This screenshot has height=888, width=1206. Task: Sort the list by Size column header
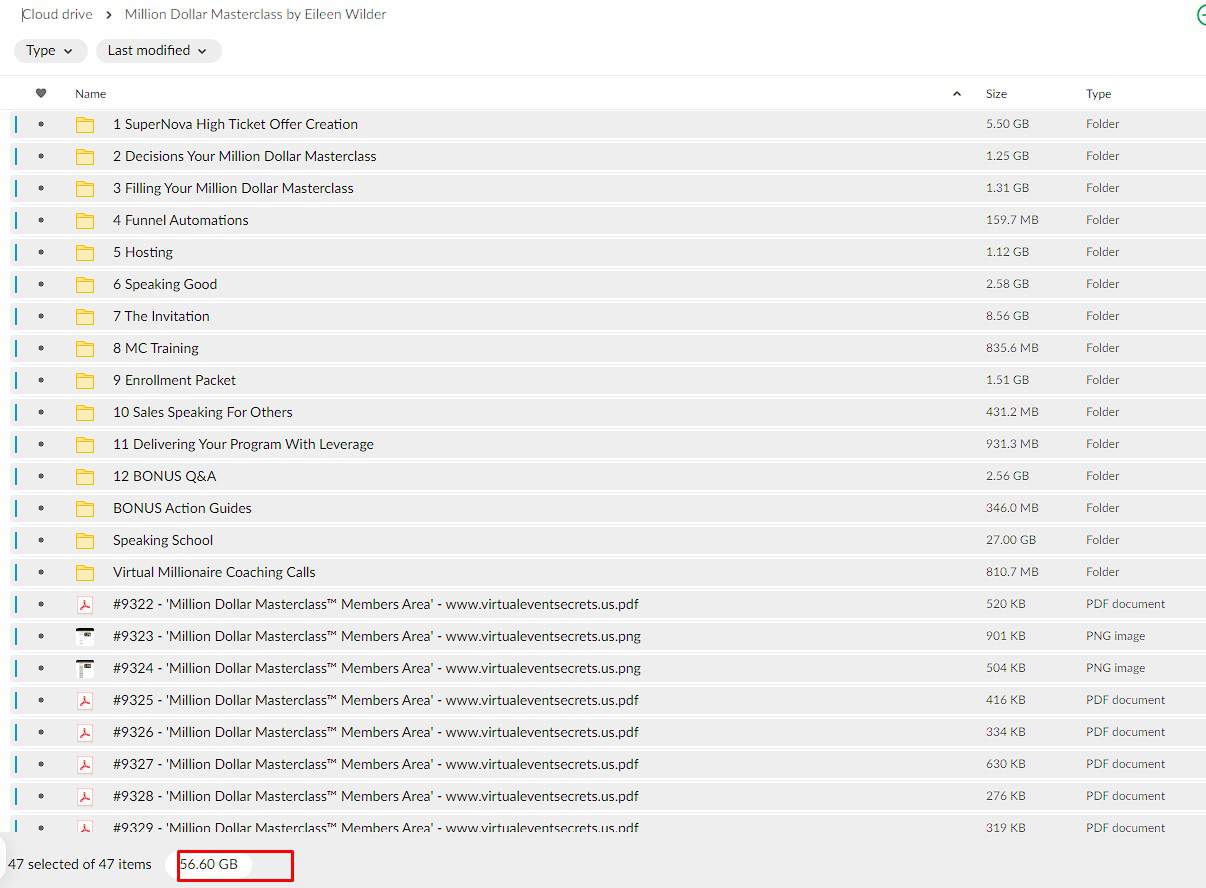[996, 94]
